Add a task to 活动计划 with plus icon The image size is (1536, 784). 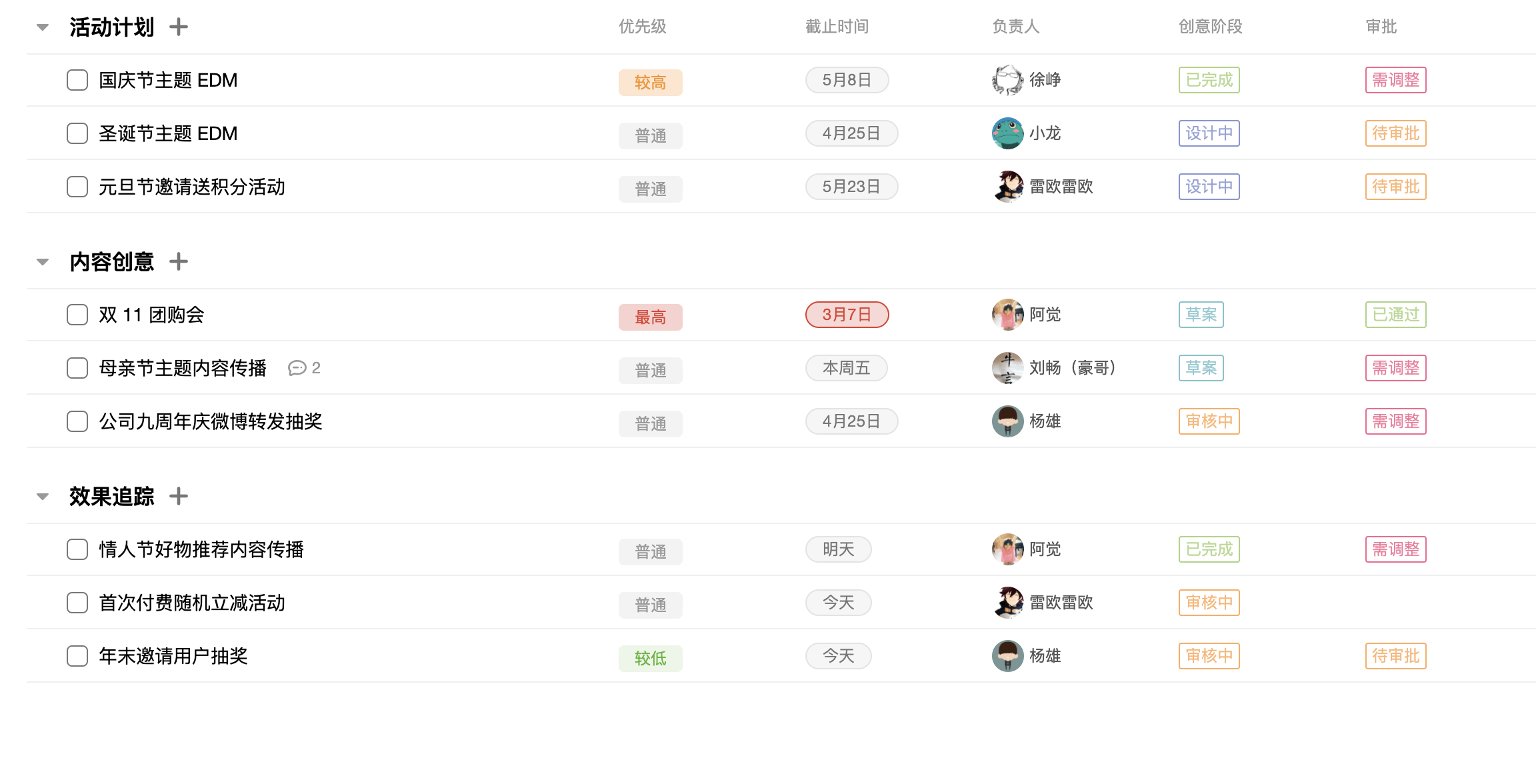(x=178, y=27)
